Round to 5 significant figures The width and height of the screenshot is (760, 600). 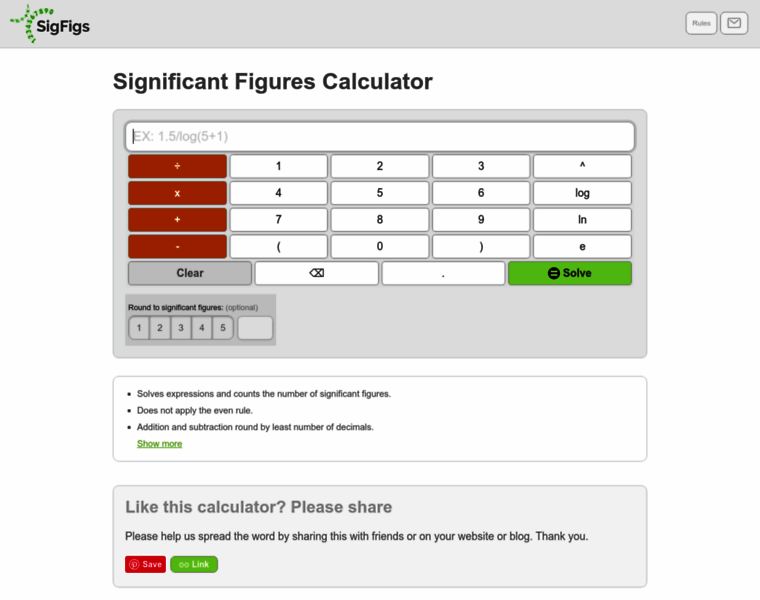tap(223, 328)
